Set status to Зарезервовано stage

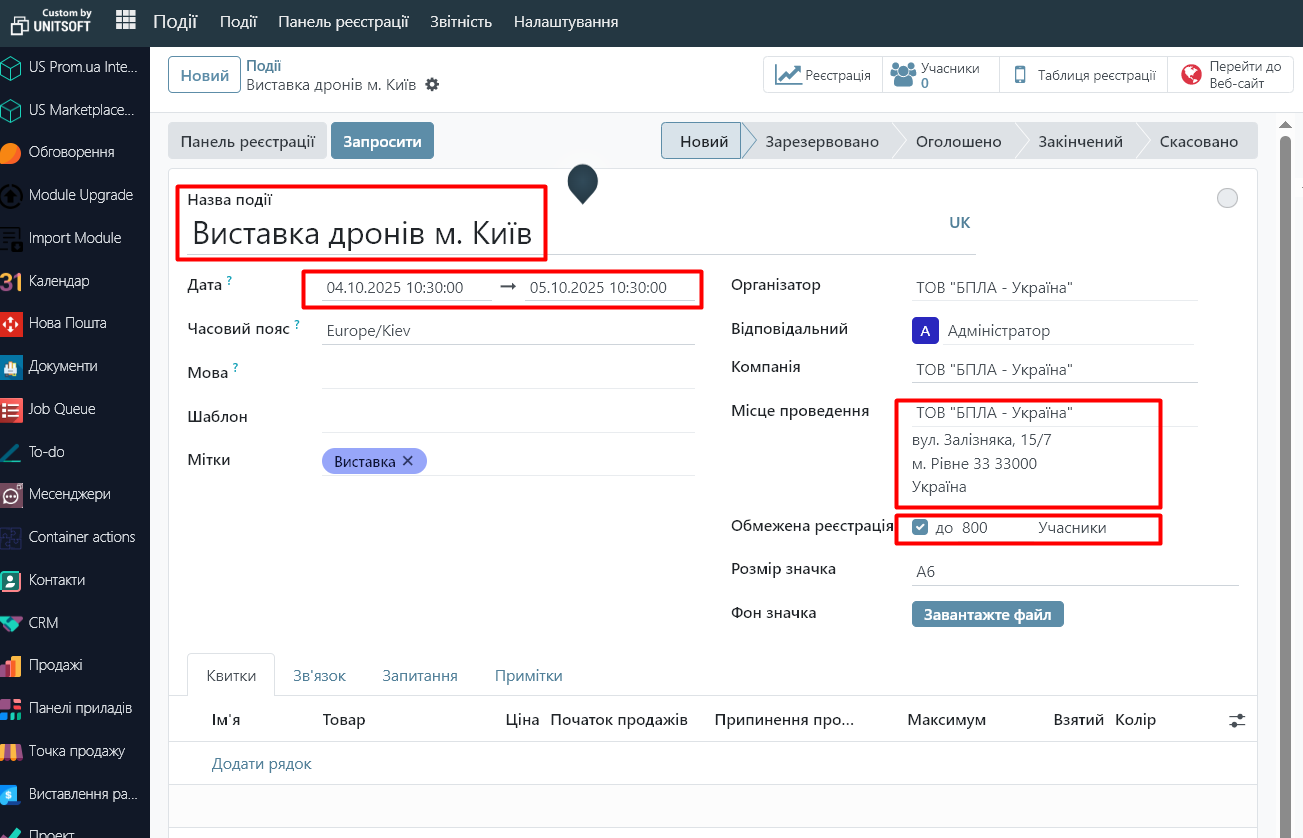click(x=821, y=142)
